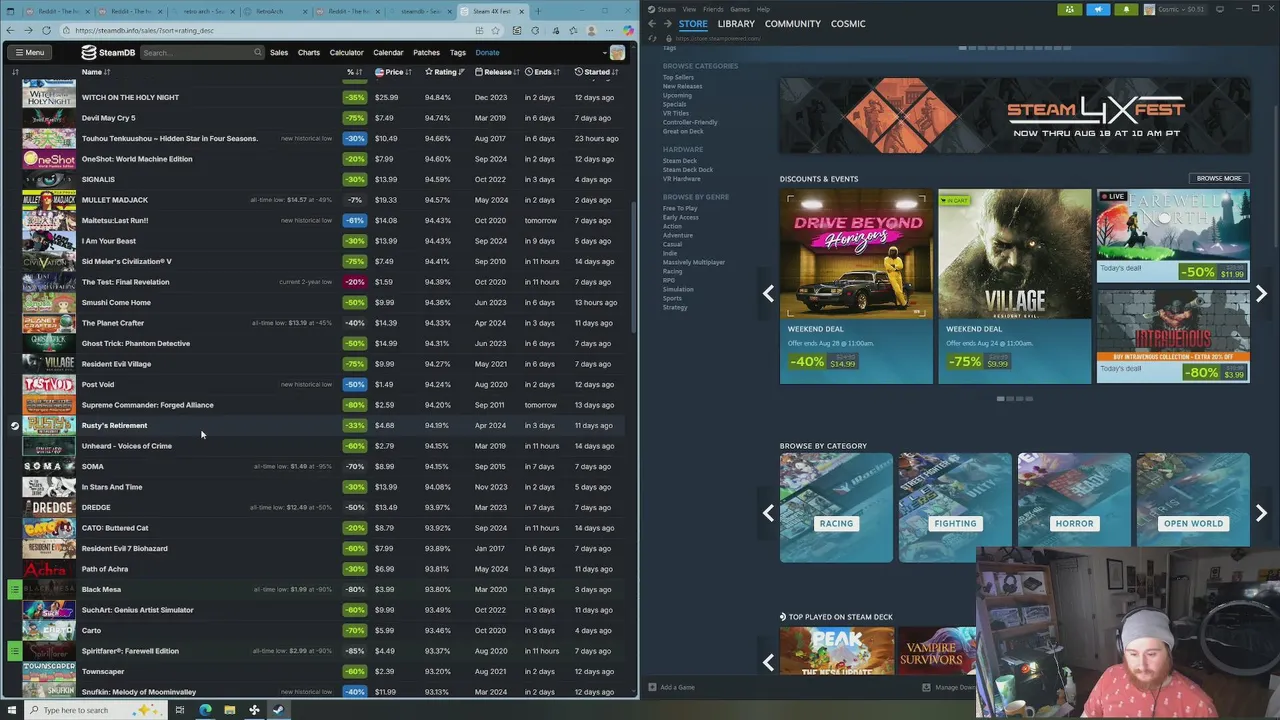Open File Explorer from the taskbar
Screen dimensions: 1280x720
tap(229, 710)
